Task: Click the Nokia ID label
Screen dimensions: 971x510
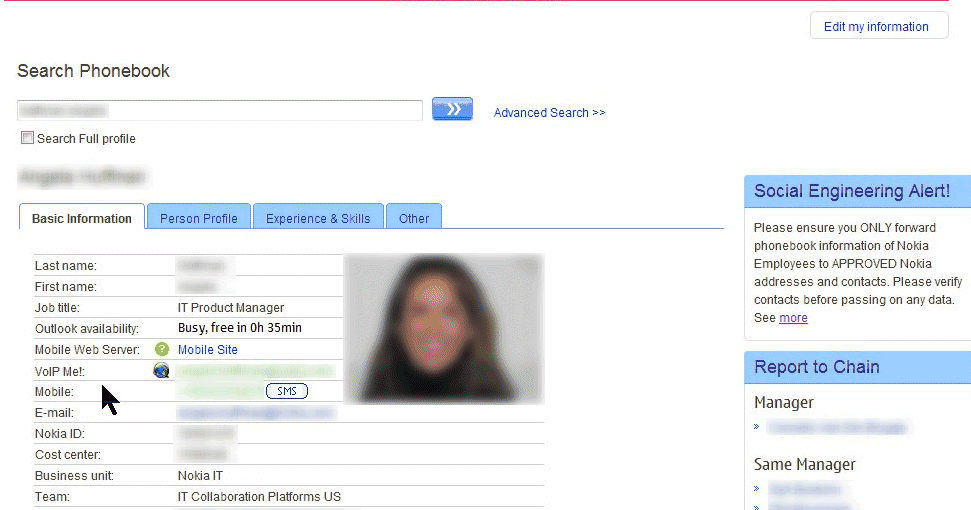Action: (59, 433)
